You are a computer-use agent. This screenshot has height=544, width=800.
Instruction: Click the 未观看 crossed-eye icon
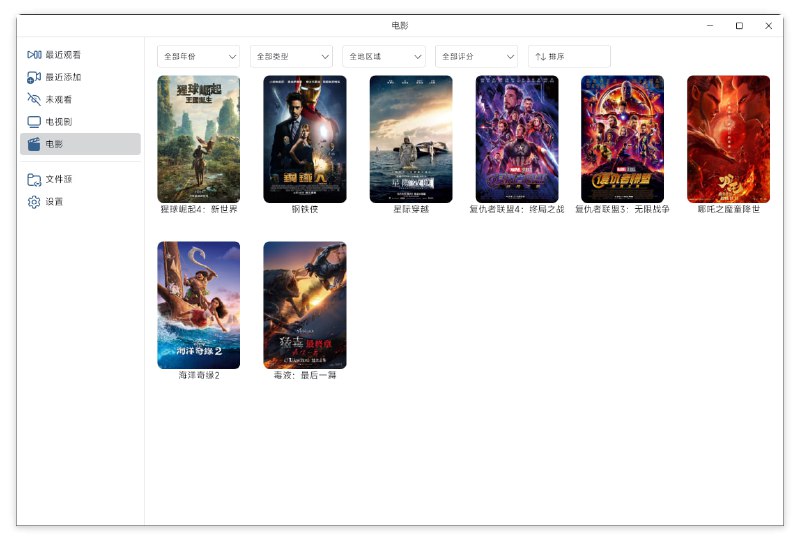coord(34,99)
